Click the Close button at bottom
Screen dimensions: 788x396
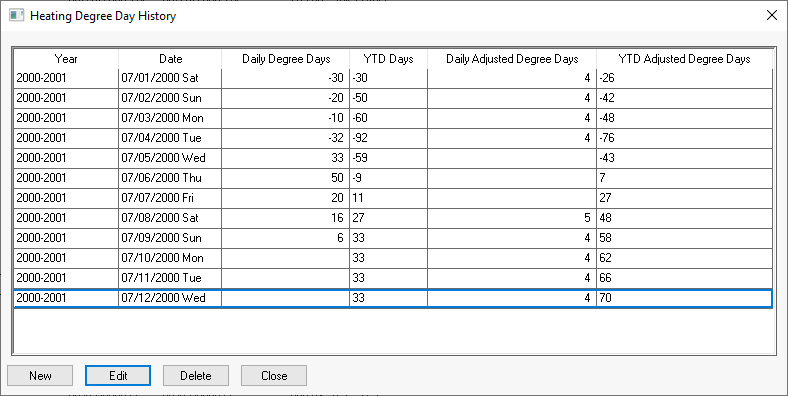click(x=274, y=375)
